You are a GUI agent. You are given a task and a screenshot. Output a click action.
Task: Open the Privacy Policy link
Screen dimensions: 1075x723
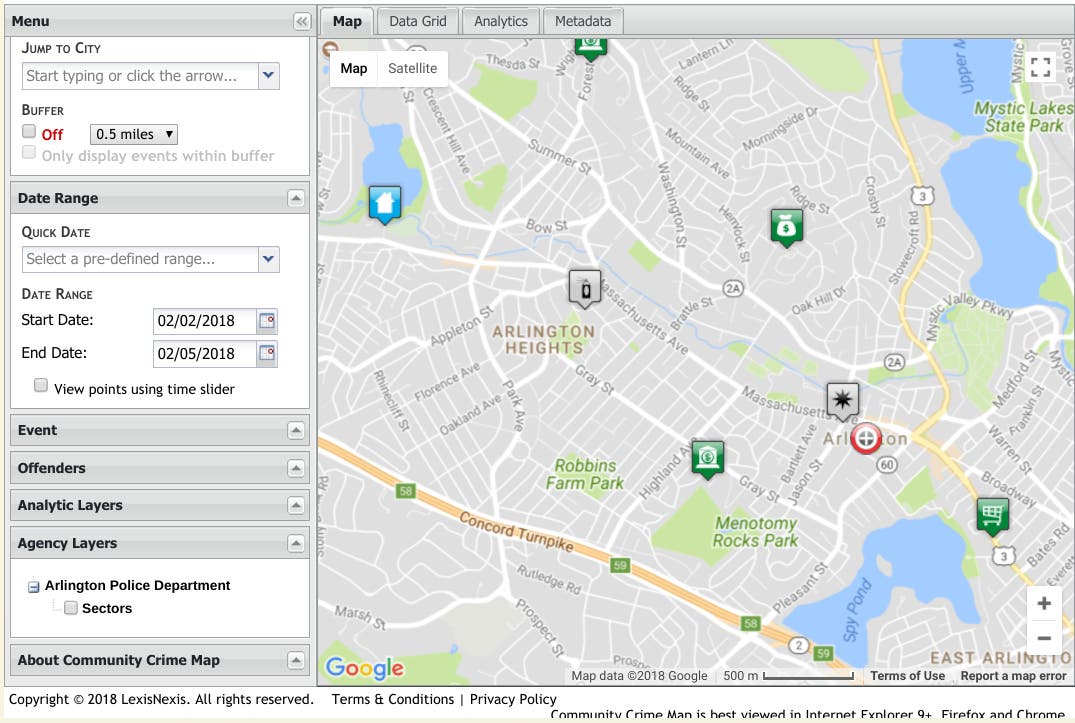(513, 699)
